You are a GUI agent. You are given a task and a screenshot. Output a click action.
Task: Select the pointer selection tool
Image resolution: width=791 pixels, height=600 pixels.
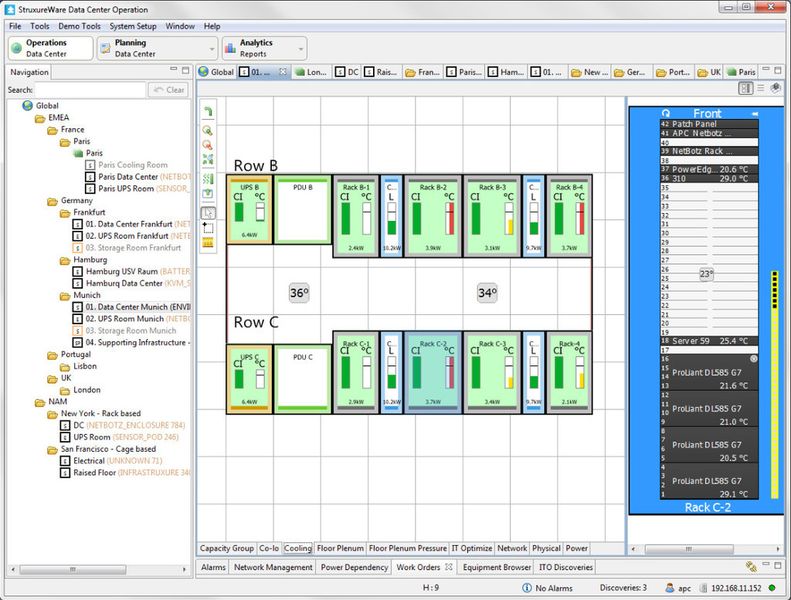click(208, 213)
